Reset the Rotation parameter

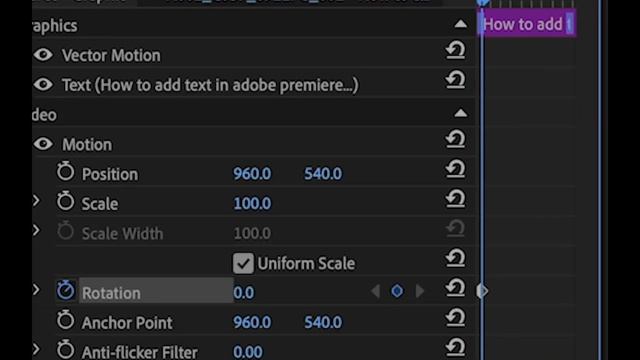(x=456, y=288)
